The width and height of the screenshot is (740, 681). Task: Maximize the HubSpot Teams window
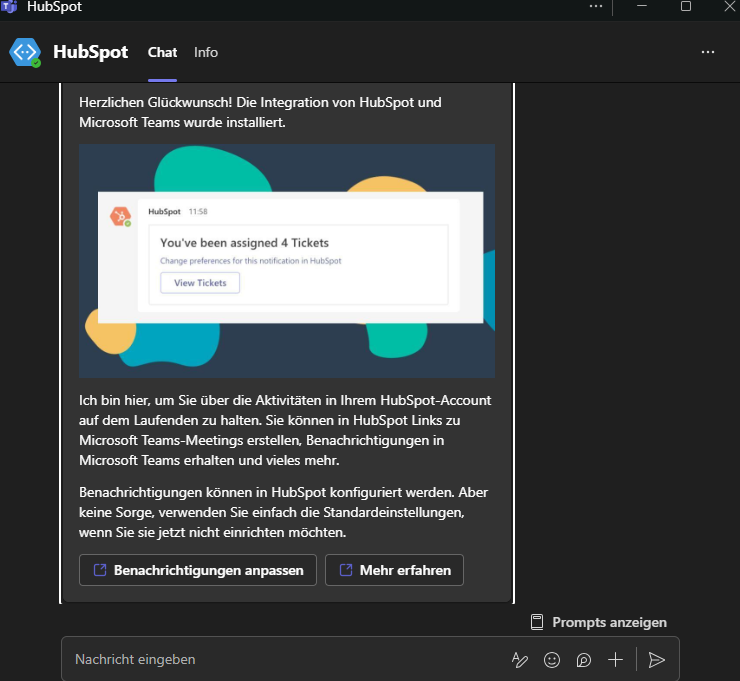(686, 6)
